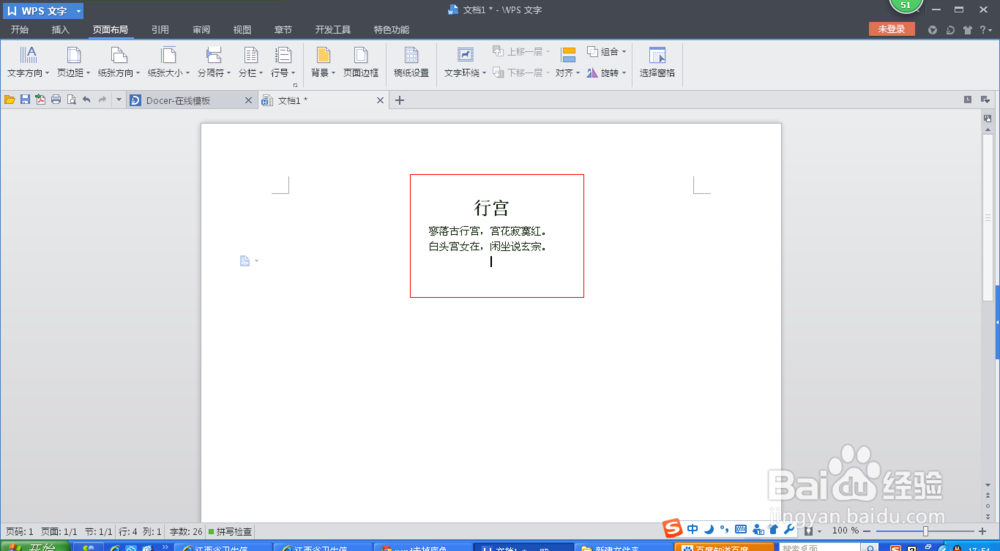This screenshot has height=551, width=1000.
Task: Close the Docer-在线模板 tab
Action: coord(249,100)
